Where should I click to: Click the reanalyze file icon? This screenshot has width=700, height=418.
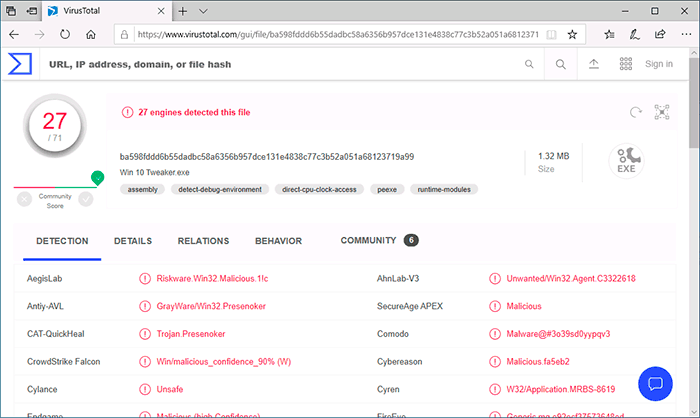(635, 112)
